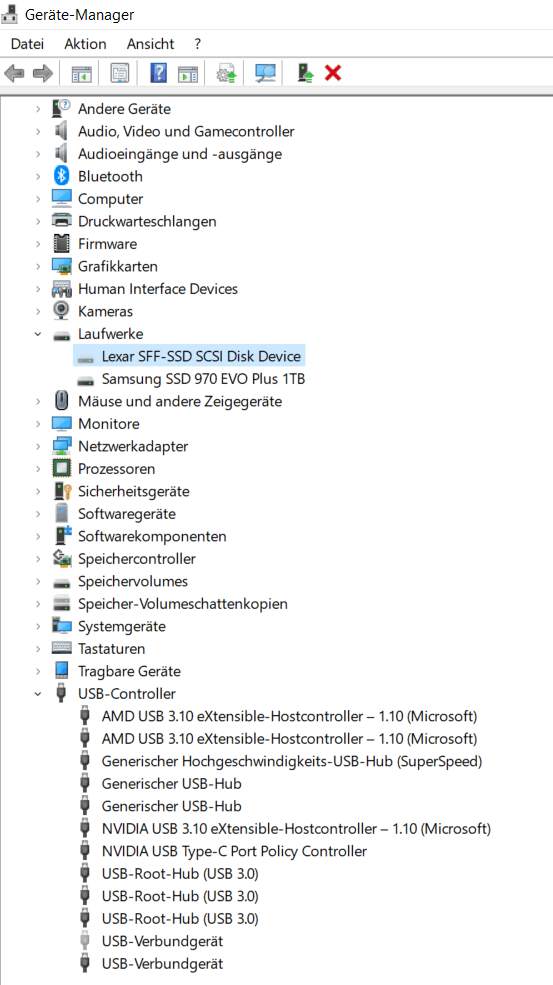Expand Audio, Video und Gamecontroller chevron

click(38, 131)
